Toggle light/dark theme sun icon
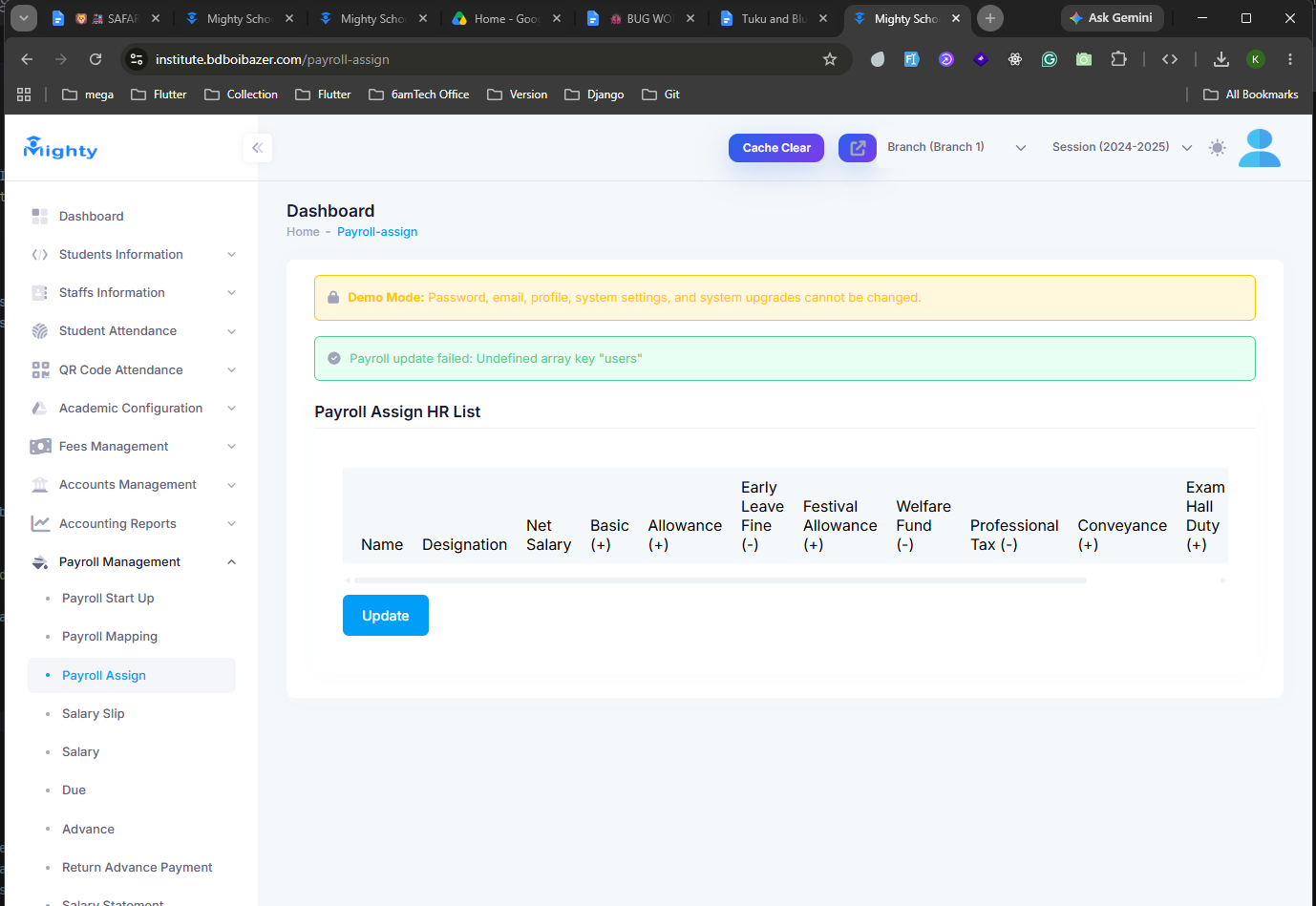This screenshot has height=906, width=1316. 1217,148
